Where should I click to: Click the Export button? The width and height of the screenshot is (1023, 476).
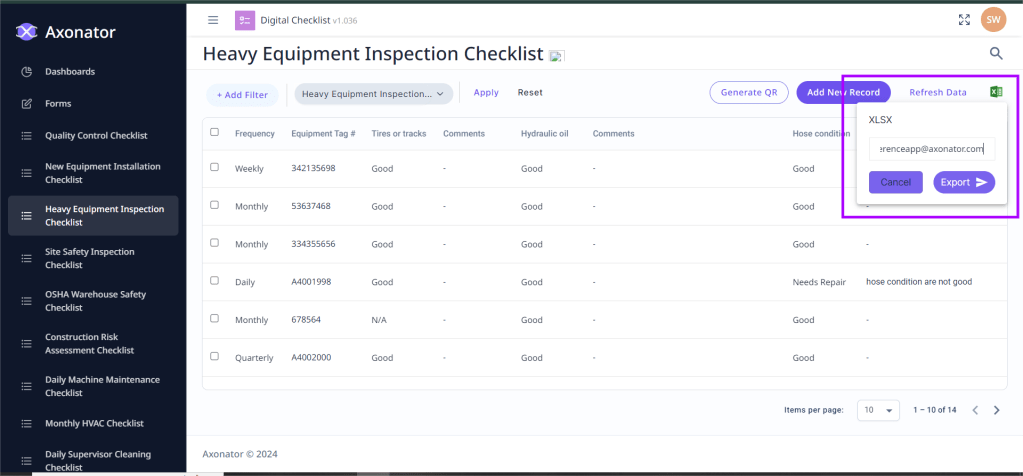point(964,182)
